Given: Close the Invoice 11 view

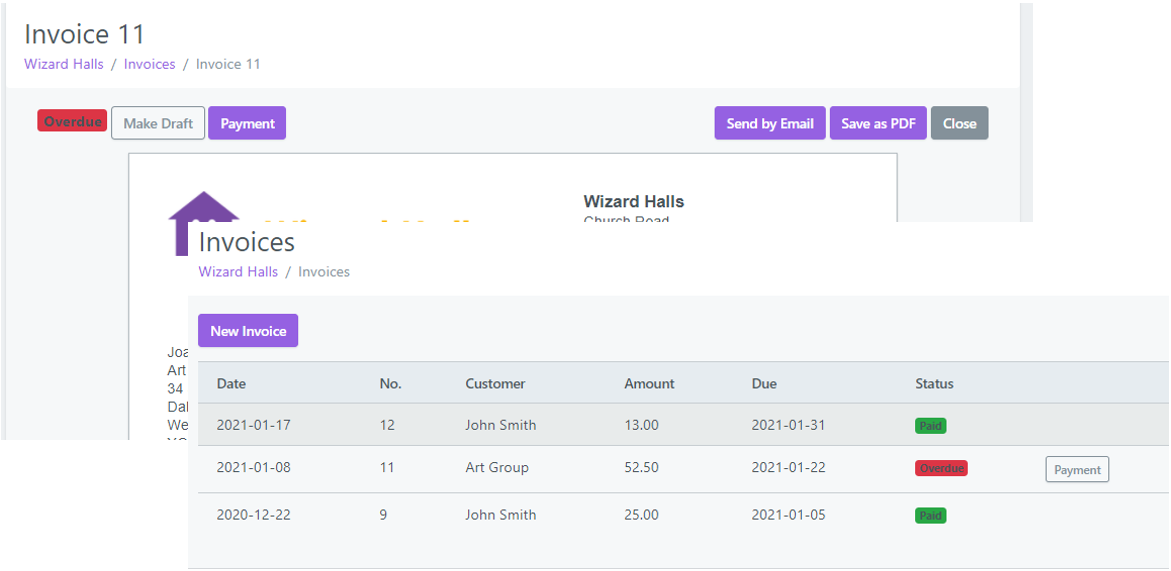Looking at the screenshot, I should pyautogui.click(x=959, y=124).
